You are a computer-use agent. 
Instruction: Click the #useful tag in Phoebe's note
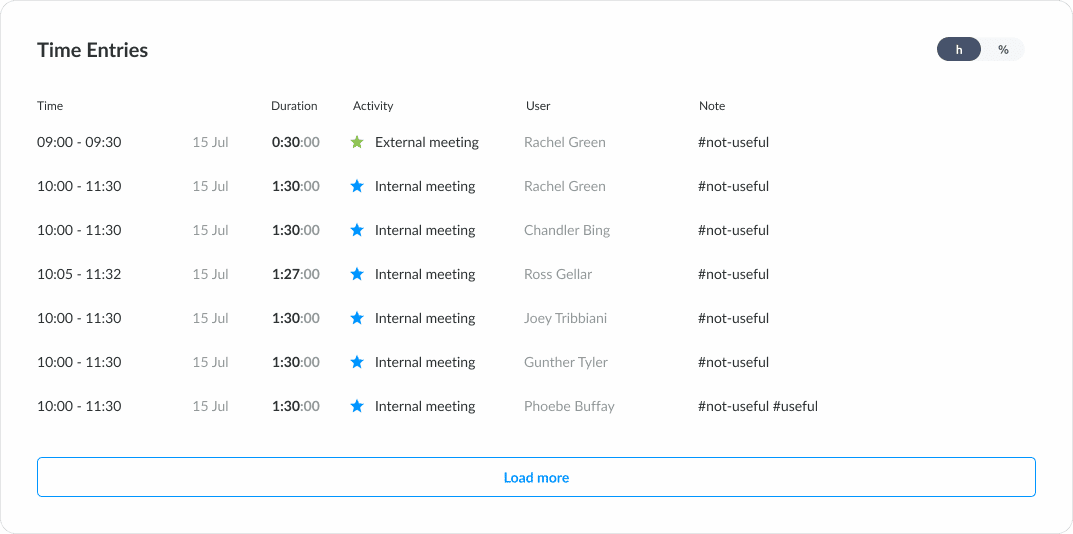tap(795, 406)
